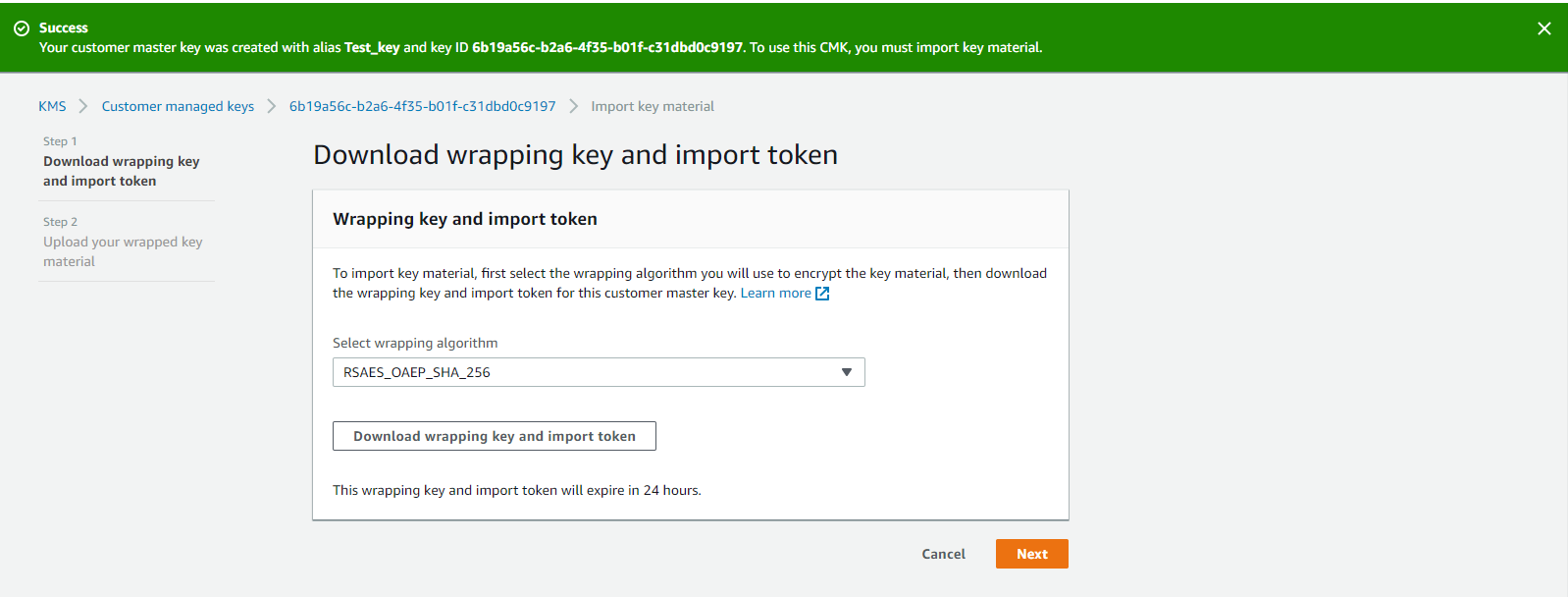Open Customer managed keys from breadcrumb

pyautogui.click(x=178, y=105)
